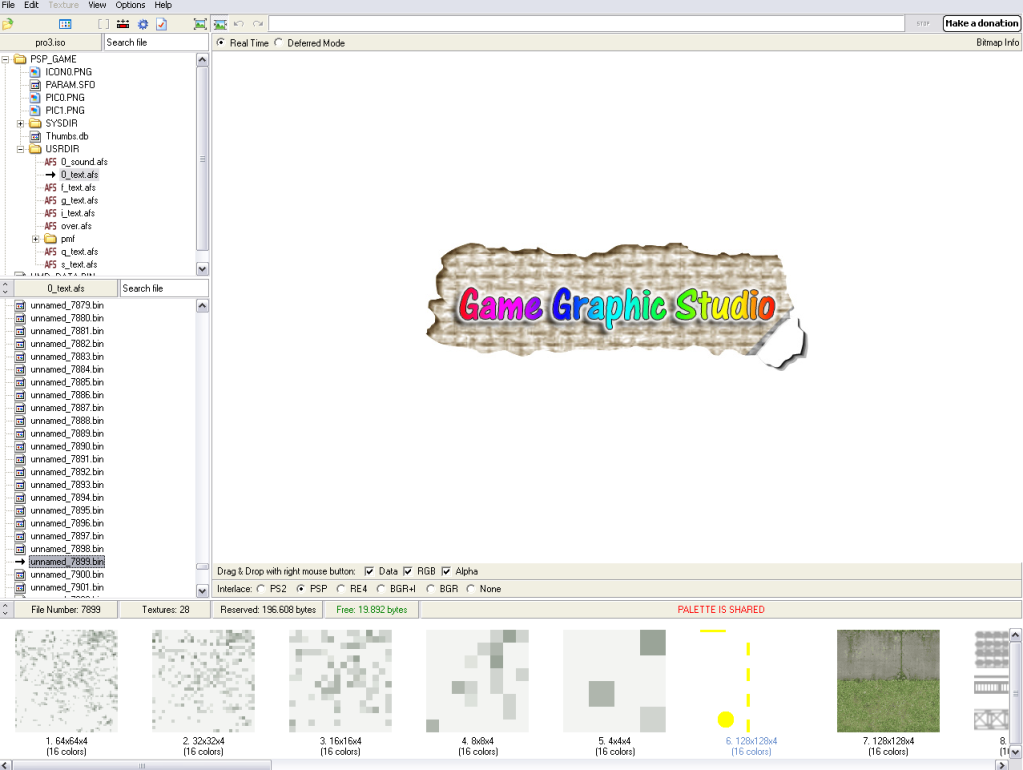This screenshot has height=770, width=1023.
Task: Click the redo arrow icon
Action: pos(258,24)
